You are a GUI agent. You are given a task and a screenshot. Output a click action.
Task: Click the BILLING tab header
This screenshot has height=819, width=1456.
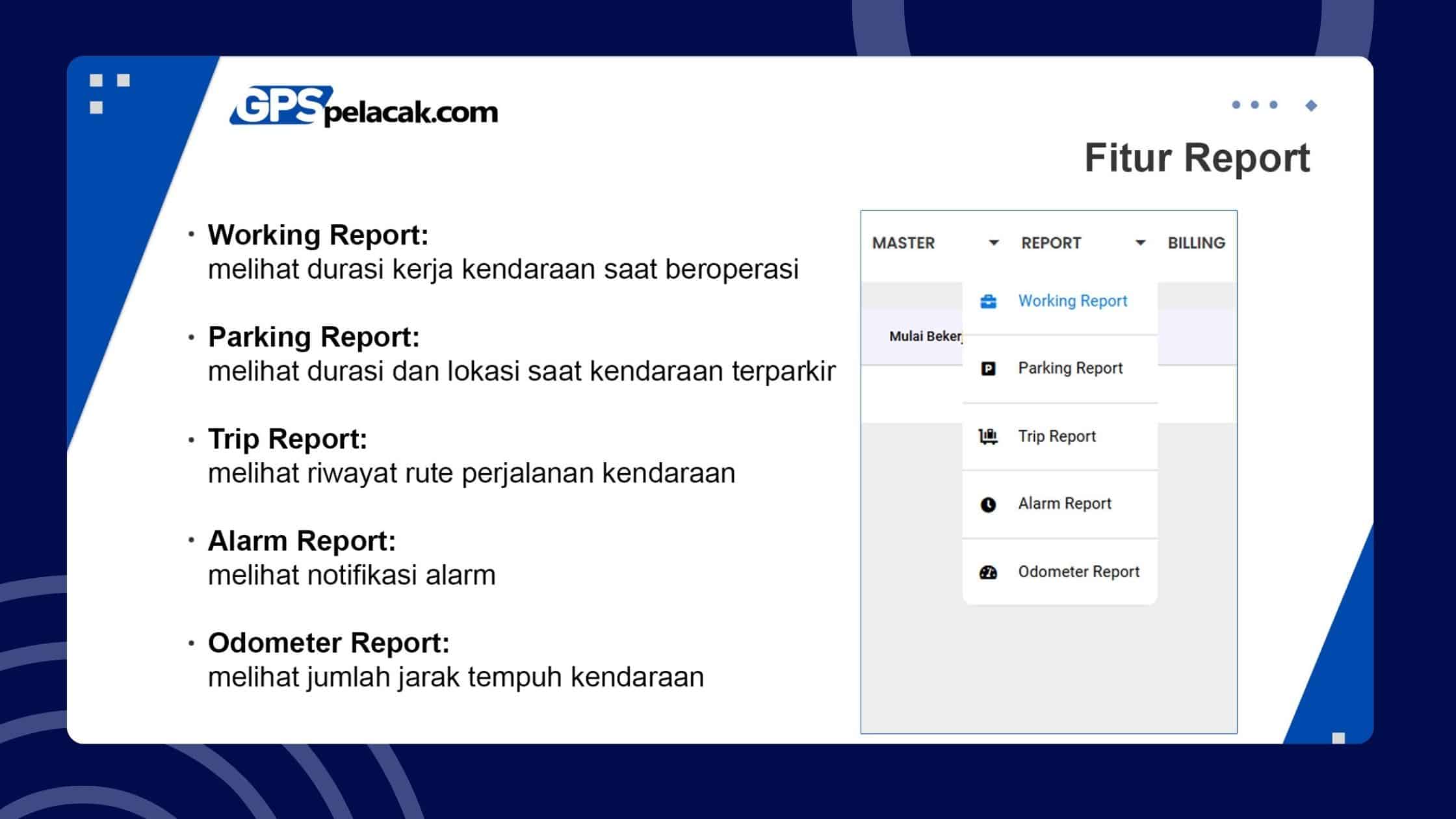tap(1197, 243)
